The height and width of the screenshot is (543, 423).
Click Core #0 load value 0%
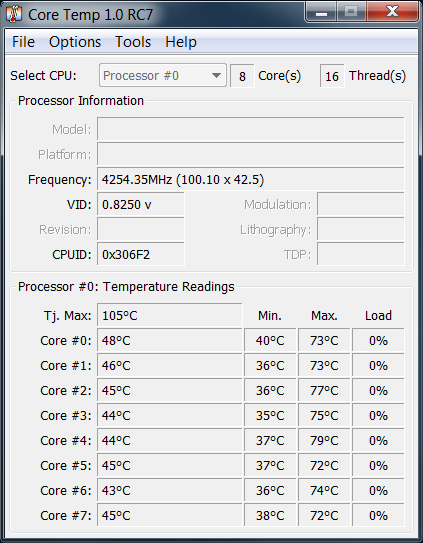tap(378, 340)
